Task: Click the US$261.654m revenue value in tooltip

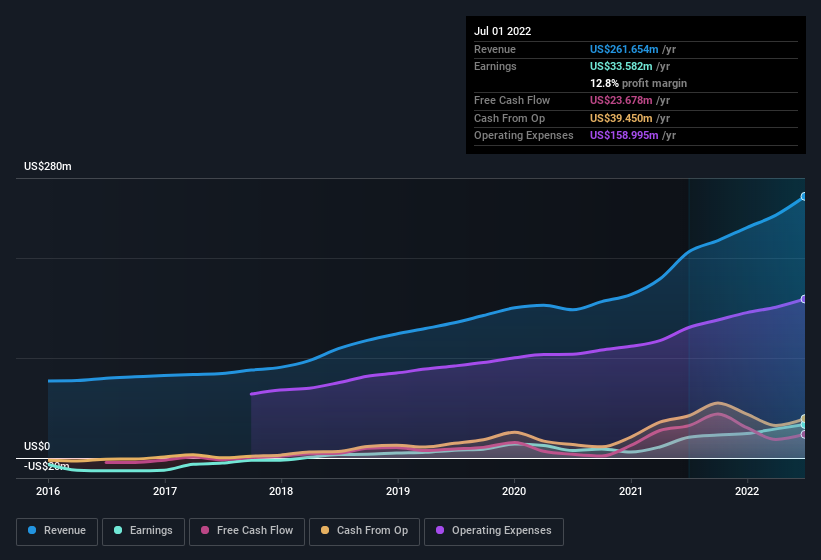Action: click(x=625, y=49)
